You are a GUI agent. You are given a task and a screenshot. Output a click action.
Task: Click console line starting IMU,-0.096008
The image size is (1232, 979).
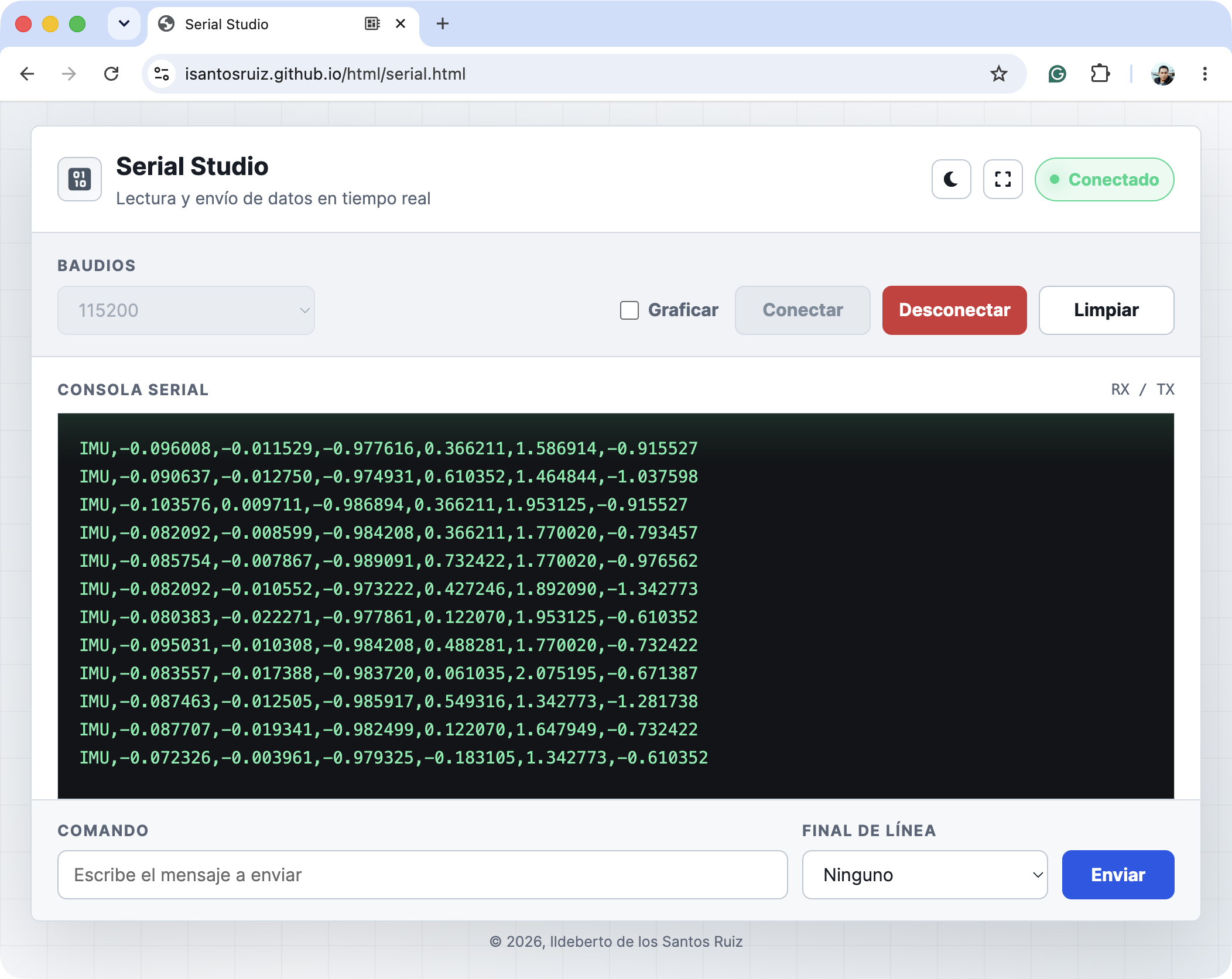click(389, 449)
